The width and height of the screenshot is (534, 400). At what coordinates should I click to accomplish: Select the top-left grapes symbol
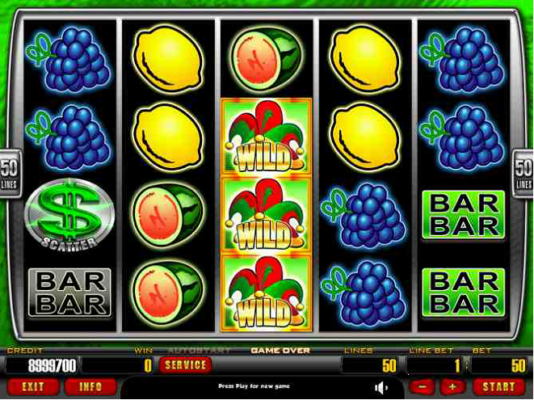(x=69, y=59)
